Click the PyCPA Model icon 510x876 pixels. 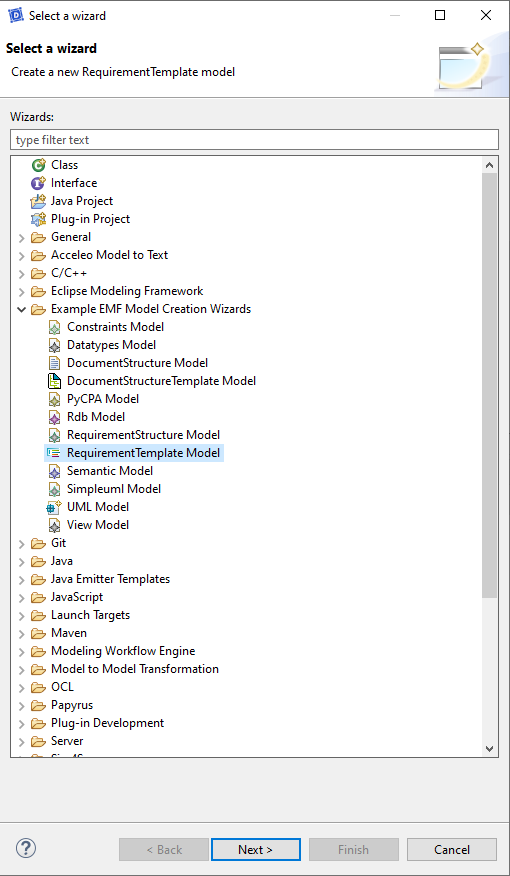[54, 399]
